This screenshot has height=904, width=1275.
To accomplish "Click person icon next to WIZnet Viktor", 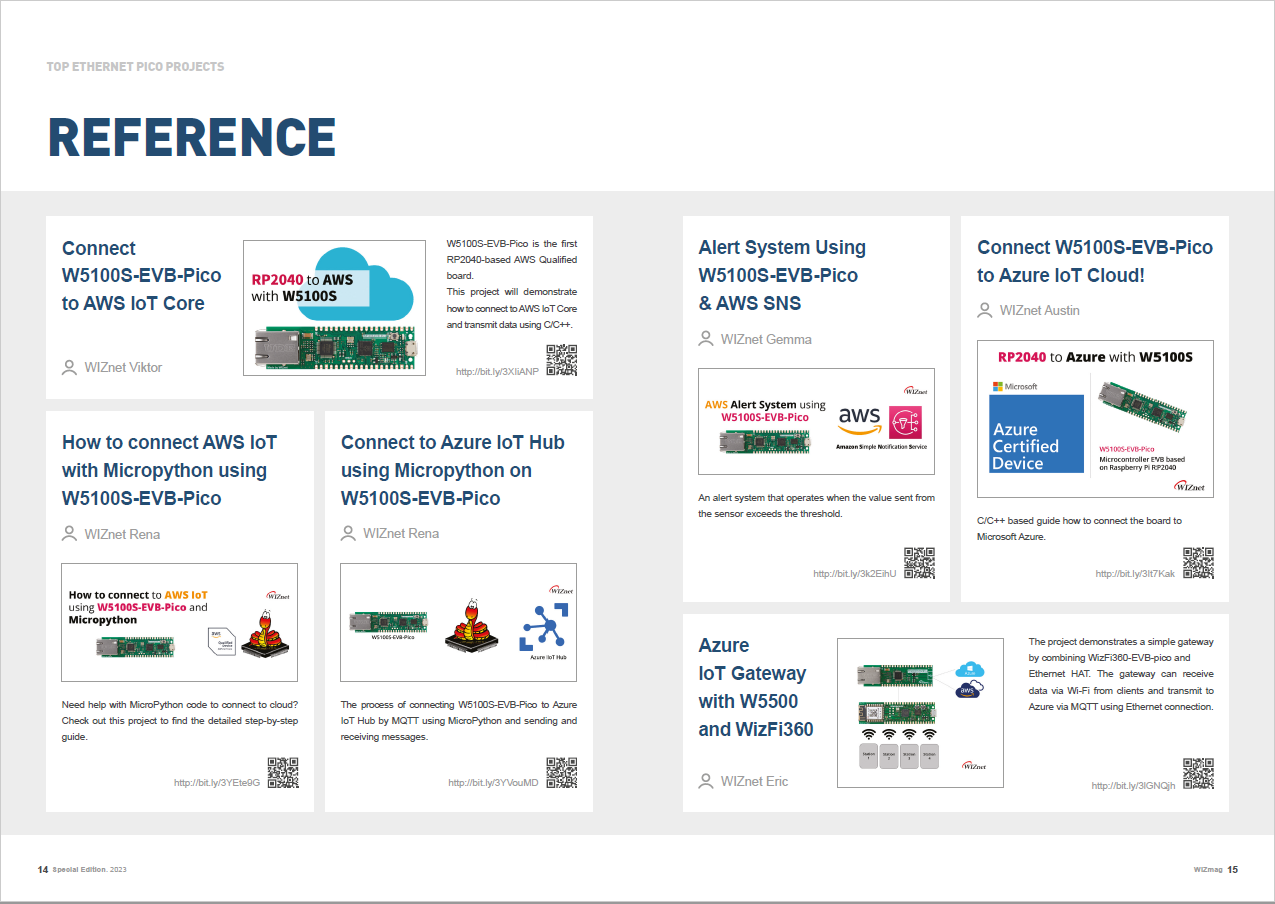I will [69, 367].
